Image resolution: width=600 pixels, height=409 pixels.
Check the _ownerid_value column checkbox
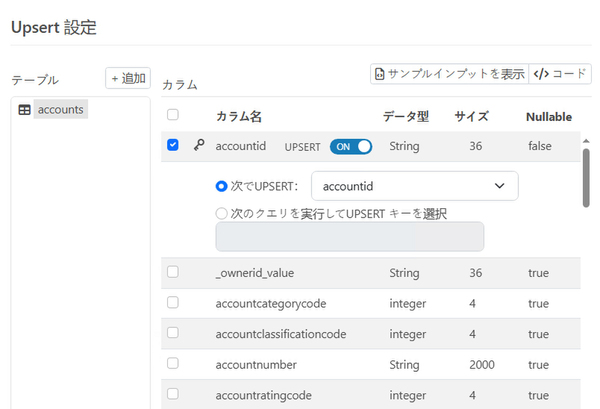[x=173, y=272]
